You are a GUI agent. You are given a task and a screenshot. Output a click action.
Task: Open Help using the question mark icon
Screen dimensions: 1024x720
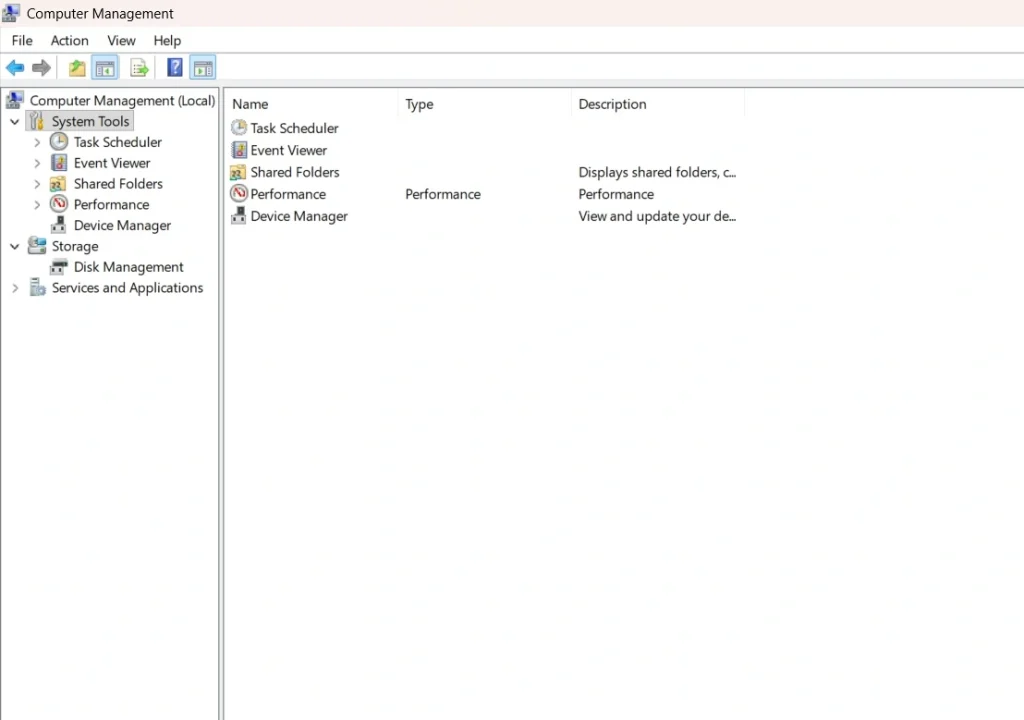173,67
